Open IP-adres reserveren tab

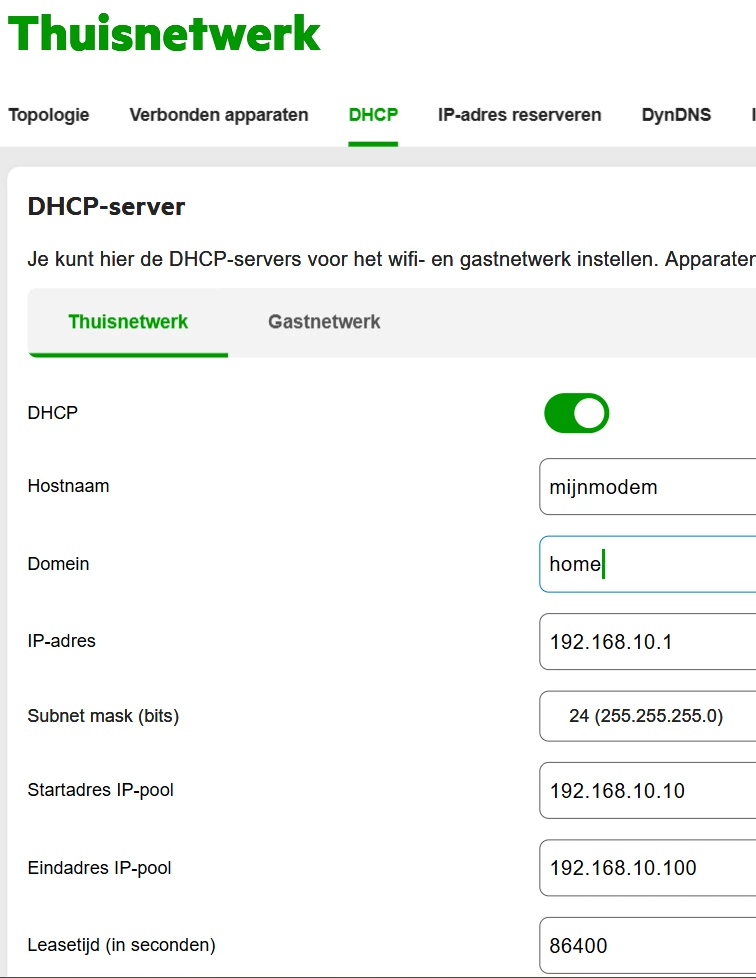[x=520, y=115]
